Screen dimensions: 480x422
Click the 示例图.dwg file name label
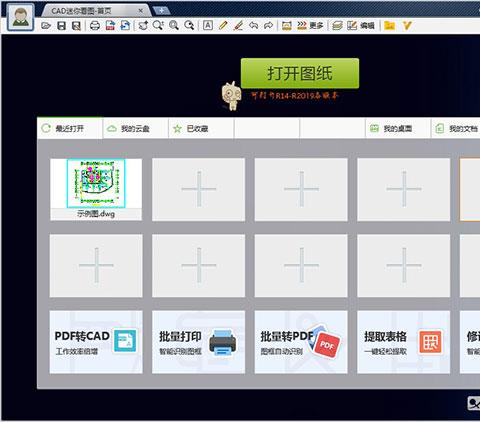pos(96,214)
